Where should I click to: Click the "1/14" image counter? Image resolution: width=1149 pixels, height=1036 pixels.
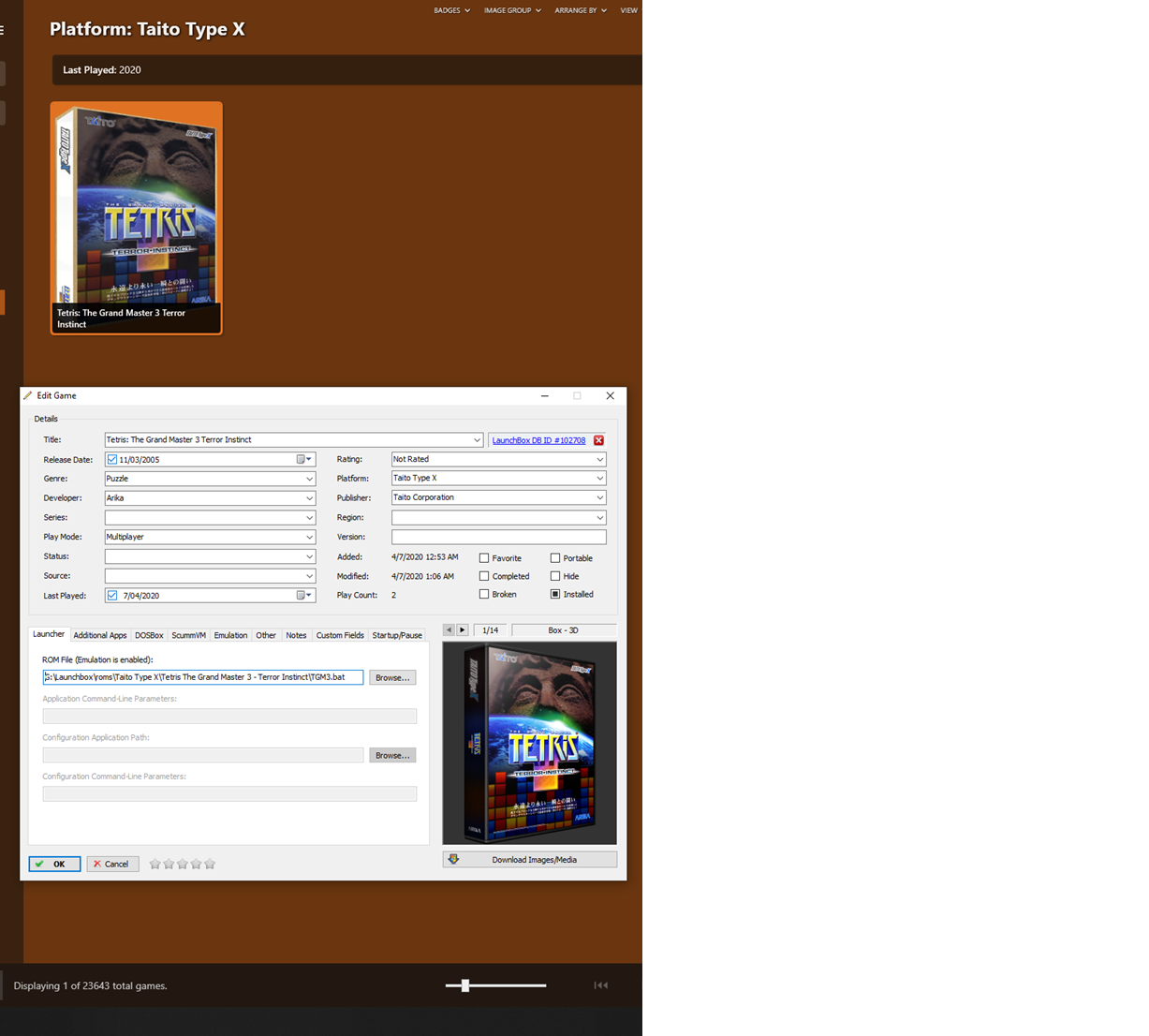coord(490,630)
